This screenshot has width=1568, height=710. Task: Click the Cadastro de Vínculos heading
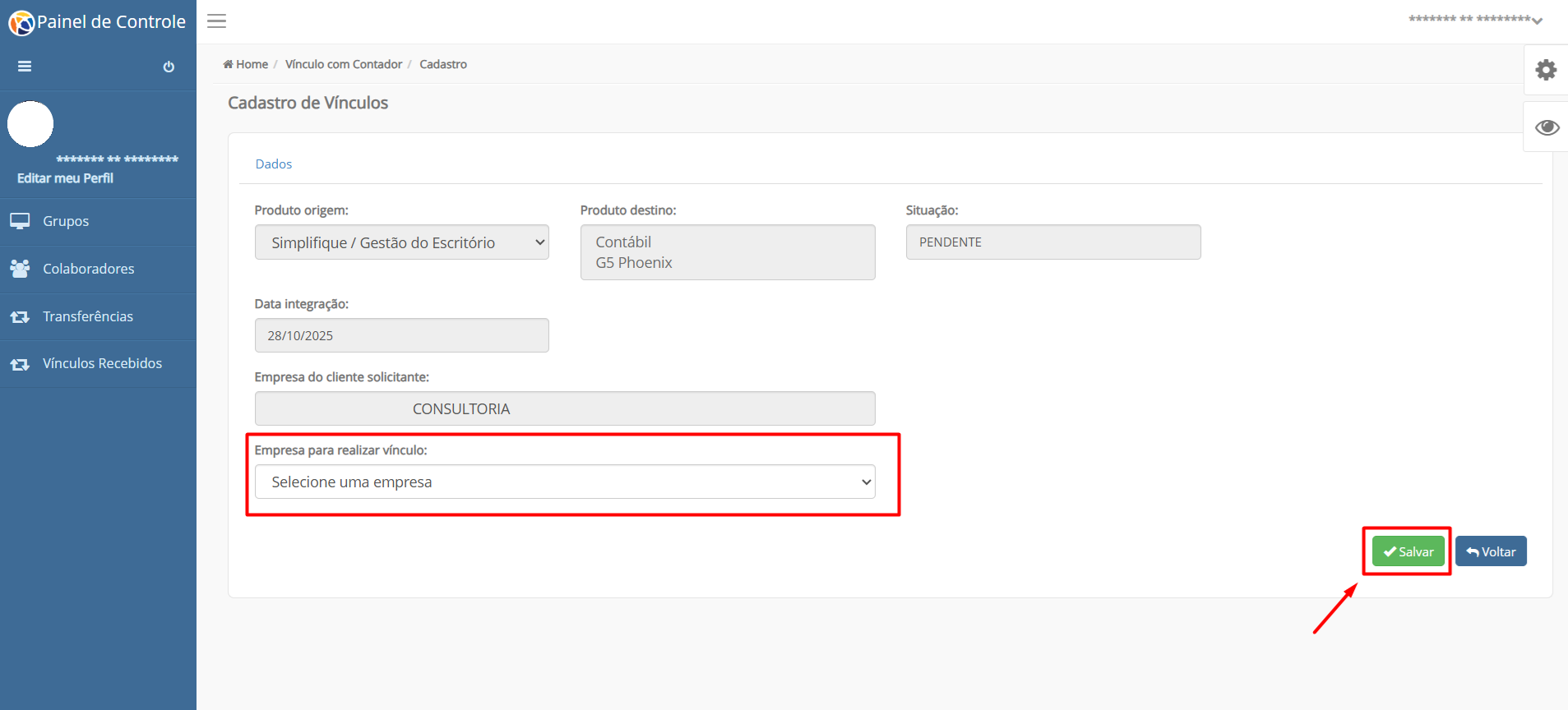point(308,103)
